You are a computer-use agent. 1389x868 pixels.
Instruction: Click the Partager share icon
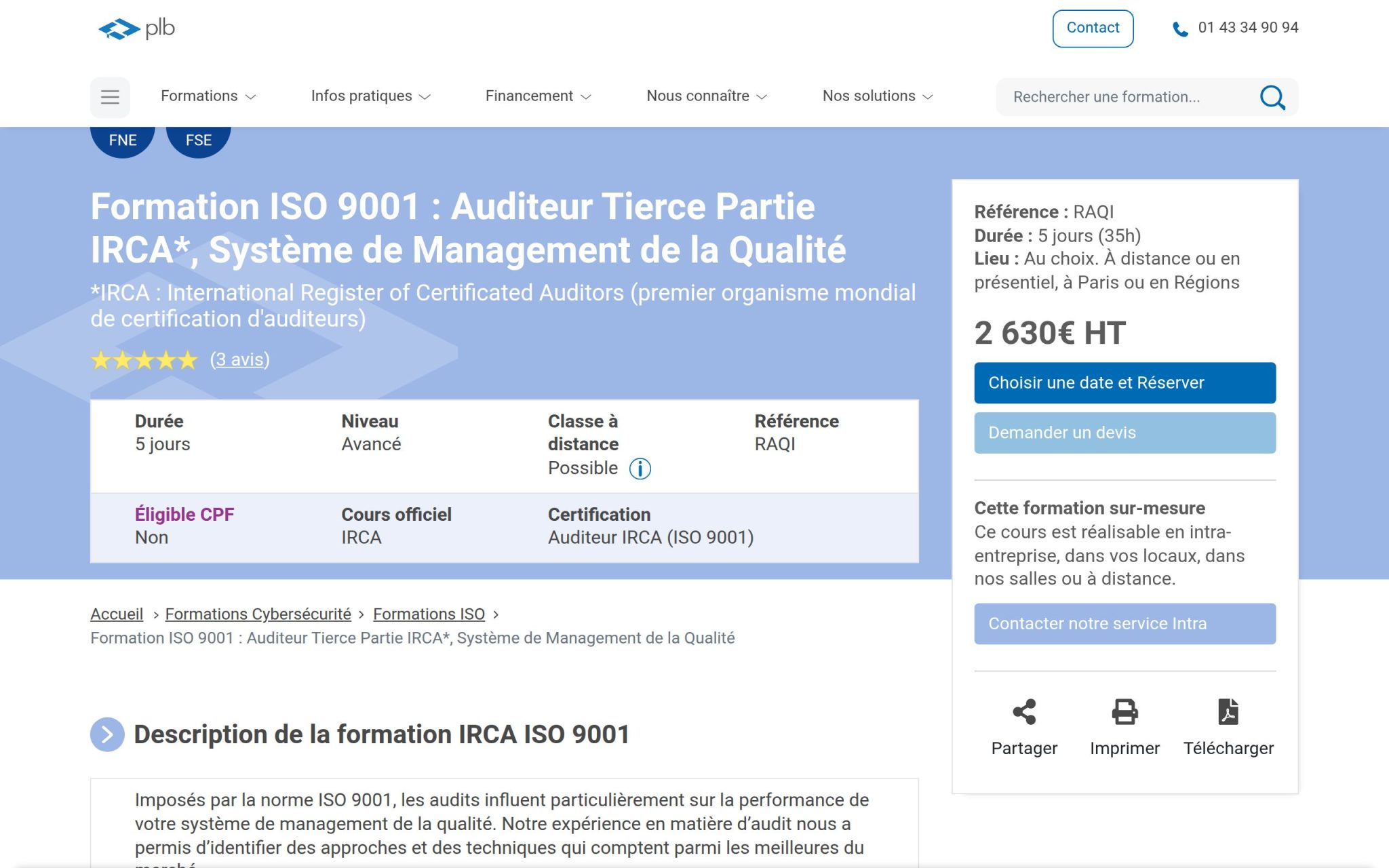coord(1023,712)
